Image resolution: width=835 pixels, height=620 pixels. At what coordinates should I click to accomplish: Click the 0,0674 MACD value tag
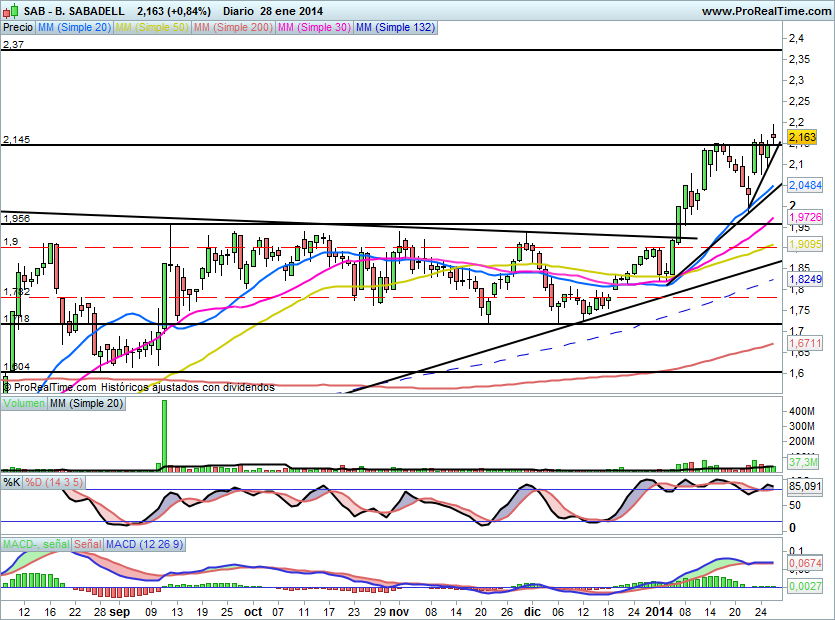pos(805,563)
